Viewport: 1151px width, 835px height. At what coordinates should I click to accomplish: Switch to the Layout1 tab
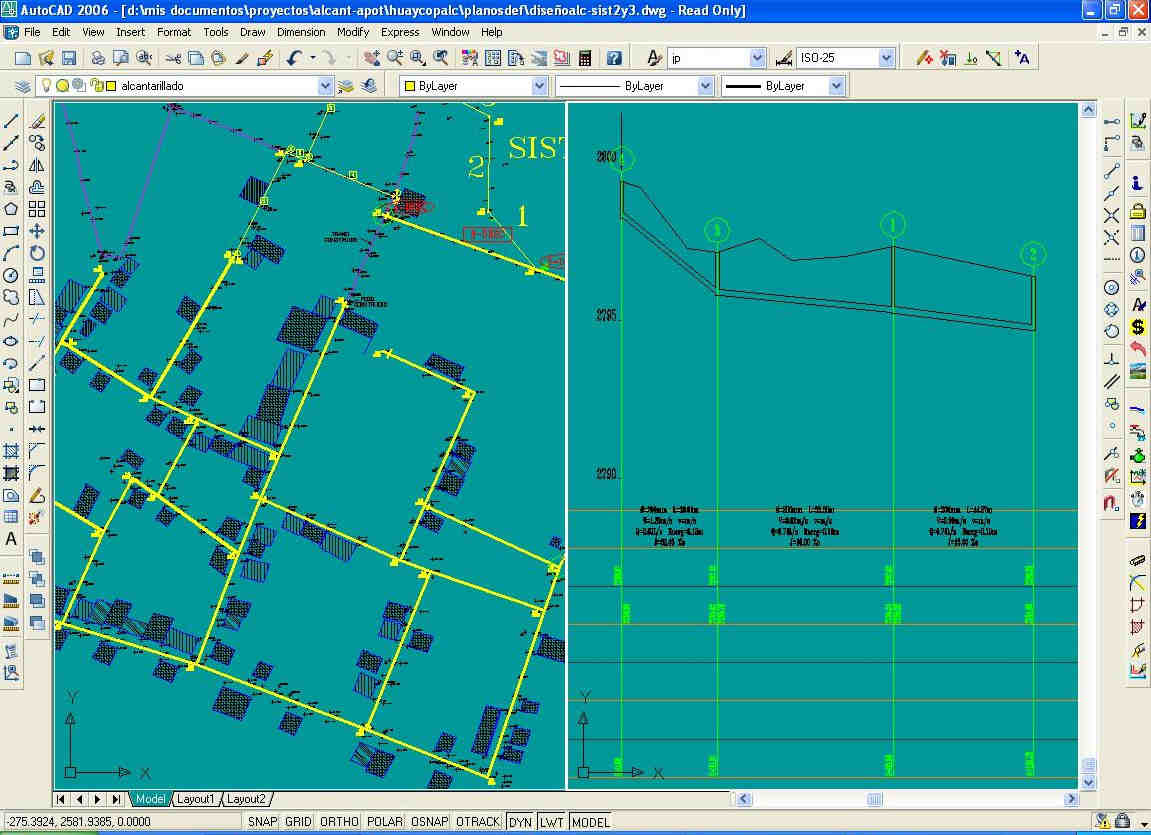(x=195, y=799)
